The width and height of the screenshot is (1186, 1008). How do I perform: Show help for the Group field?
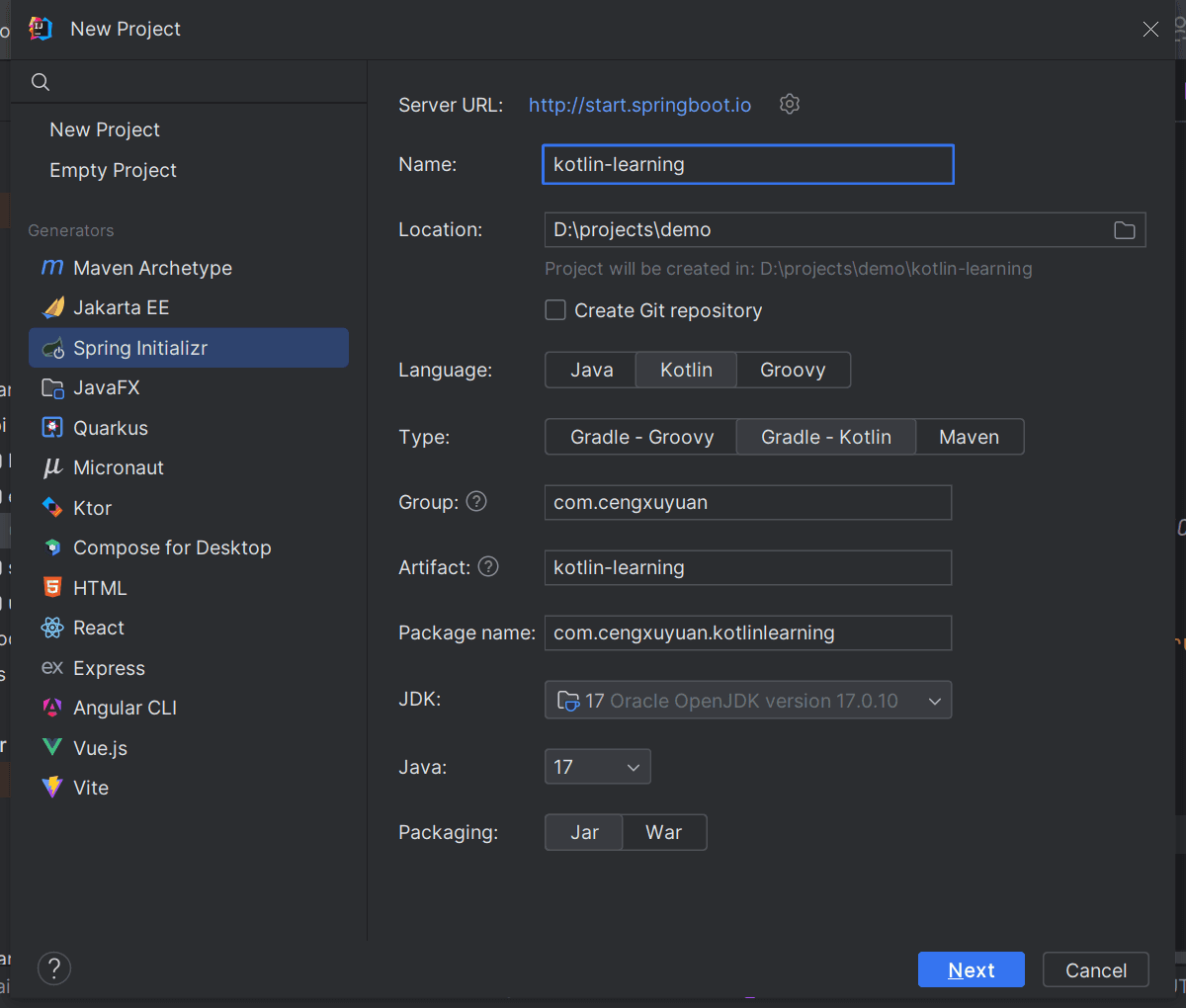pos(476,501)
